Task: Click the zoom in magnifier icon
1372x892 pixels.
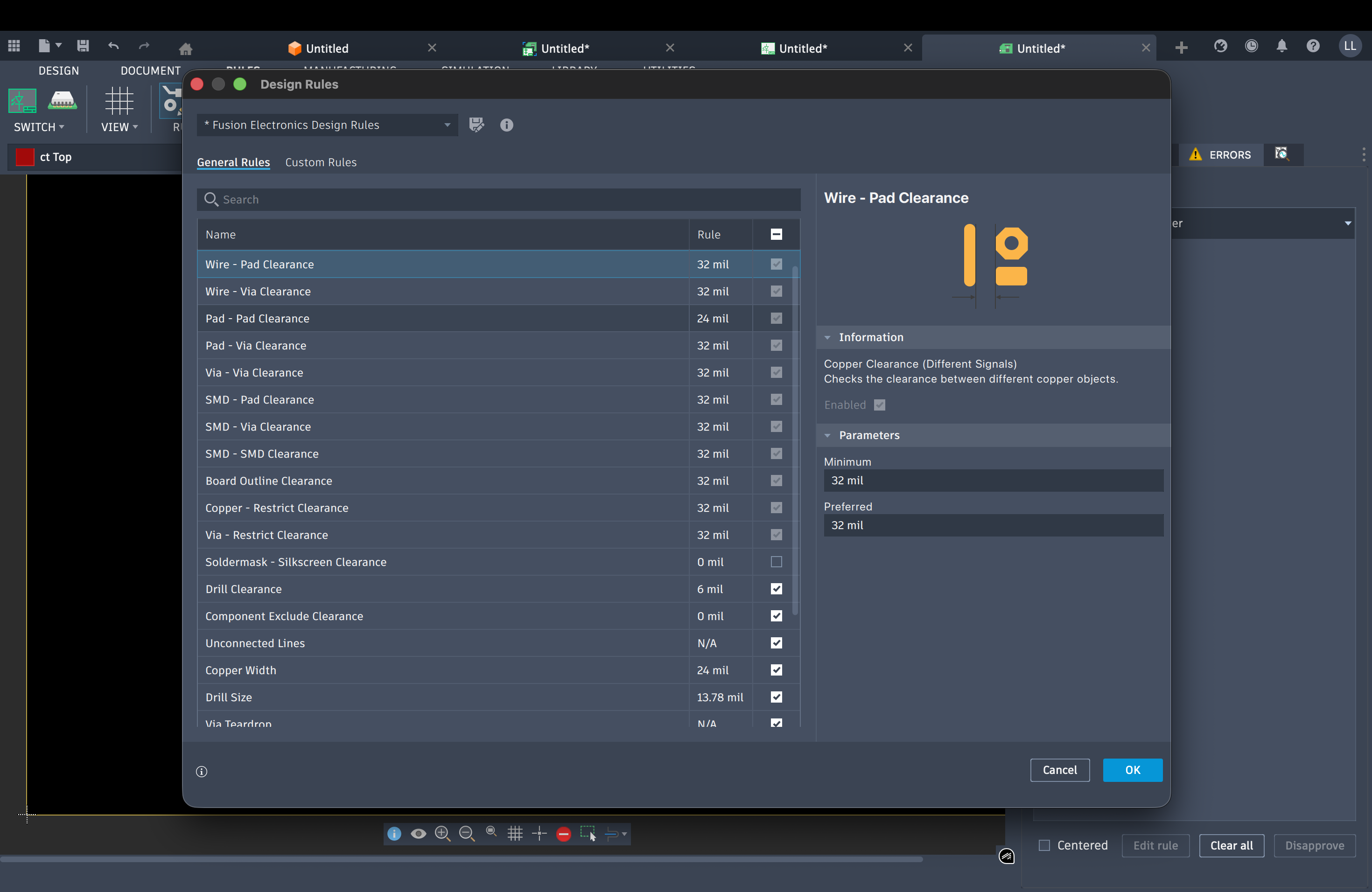Action: (x=442, y=834)
